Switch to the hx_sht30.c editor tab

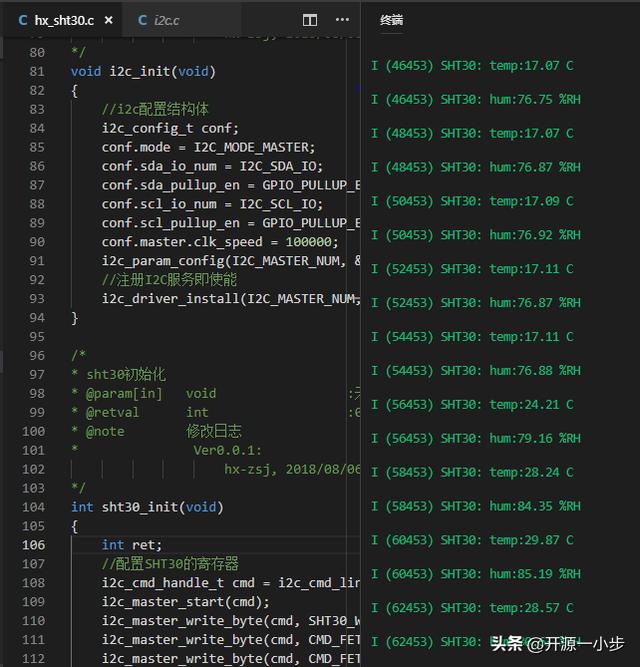pos(63,20)
